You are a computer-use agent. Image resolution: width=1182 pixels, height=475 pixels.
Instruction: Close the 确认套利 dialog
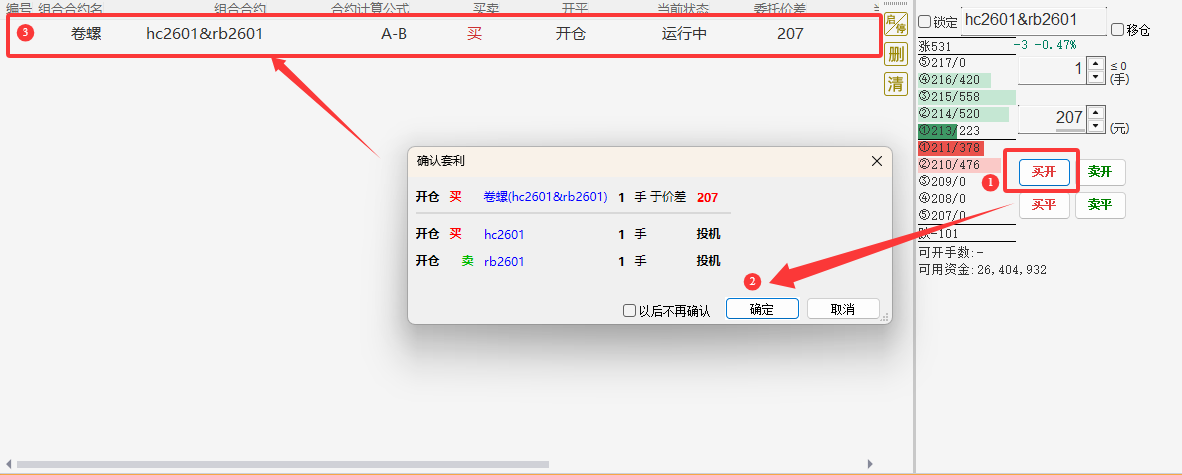(877, 161)
